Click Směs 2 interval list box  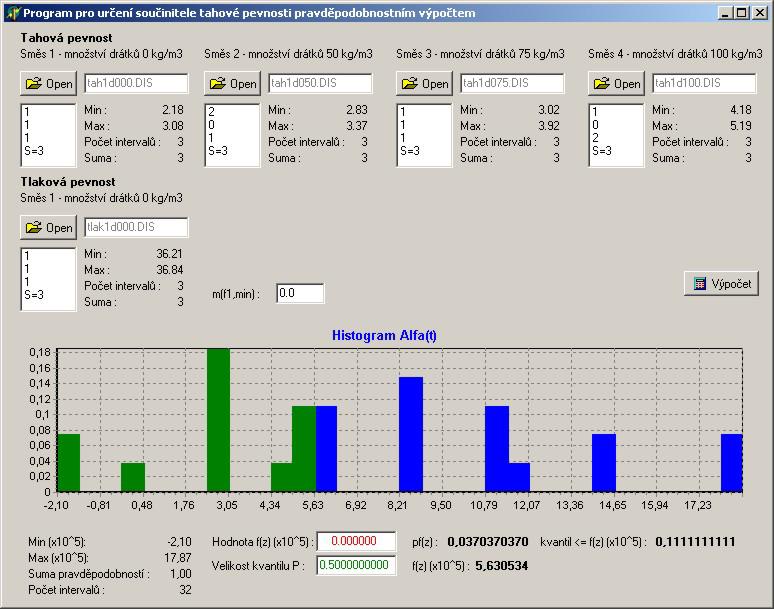(x=232, y=135)
